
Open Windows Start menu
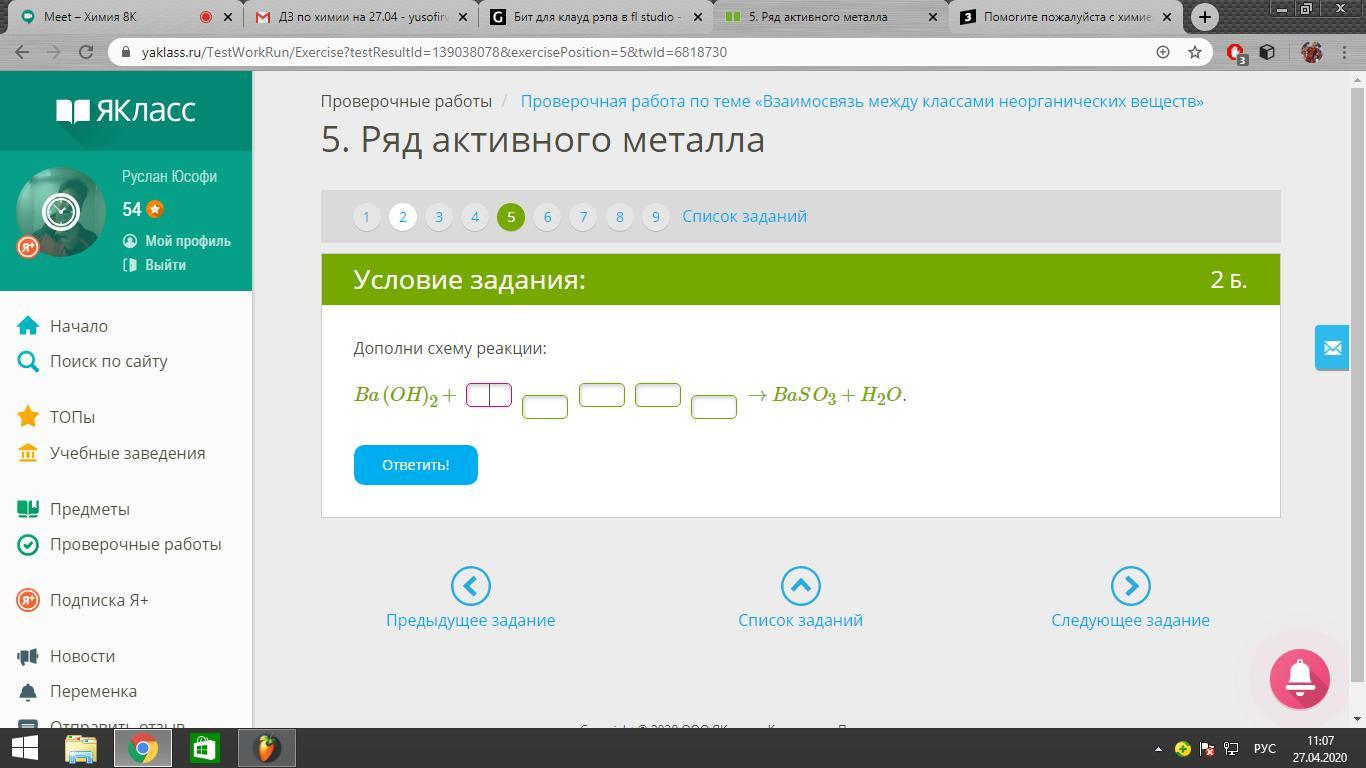[x=24, y=748]
